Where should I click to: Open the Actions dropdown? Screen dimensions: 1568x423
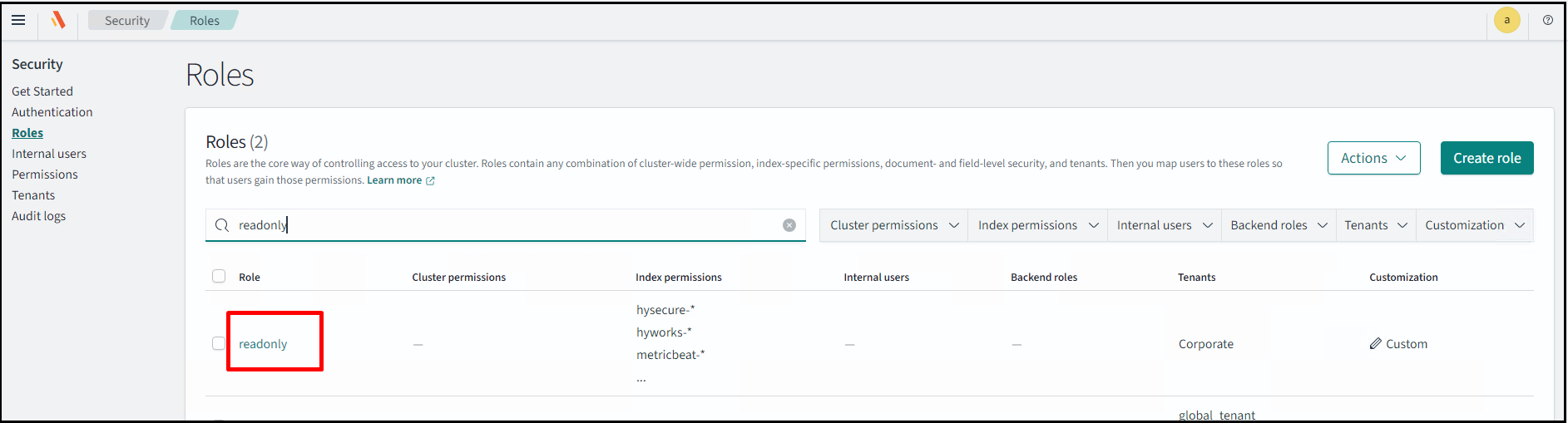click(1373, 158)
